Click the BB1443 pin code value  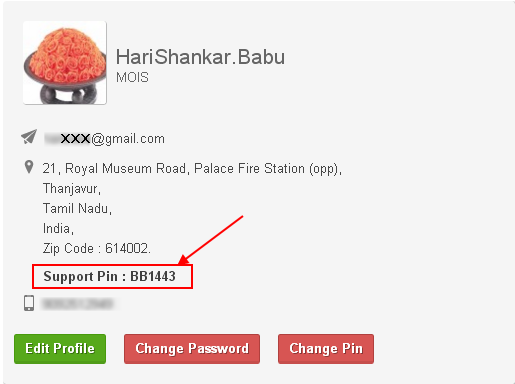point(153,276)
